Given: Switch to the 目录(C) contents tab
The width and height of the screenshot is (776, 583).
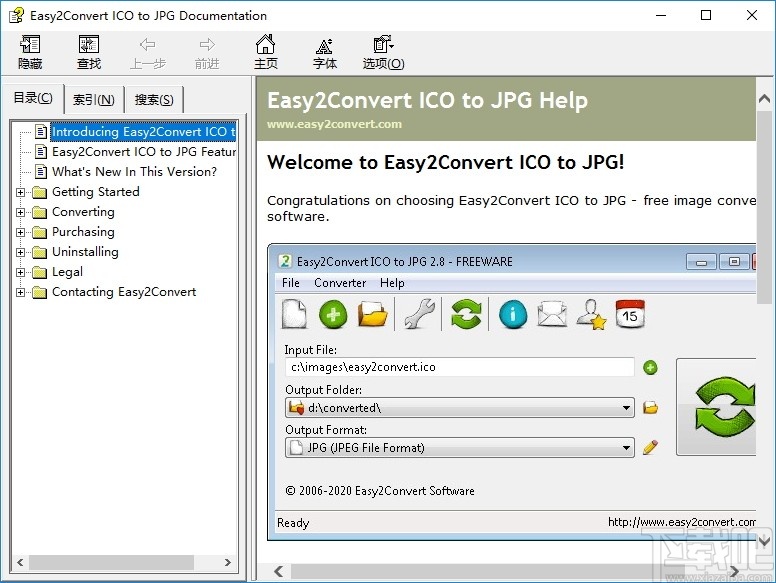Looking at the screenshot, I should click(x=33, y=98).
